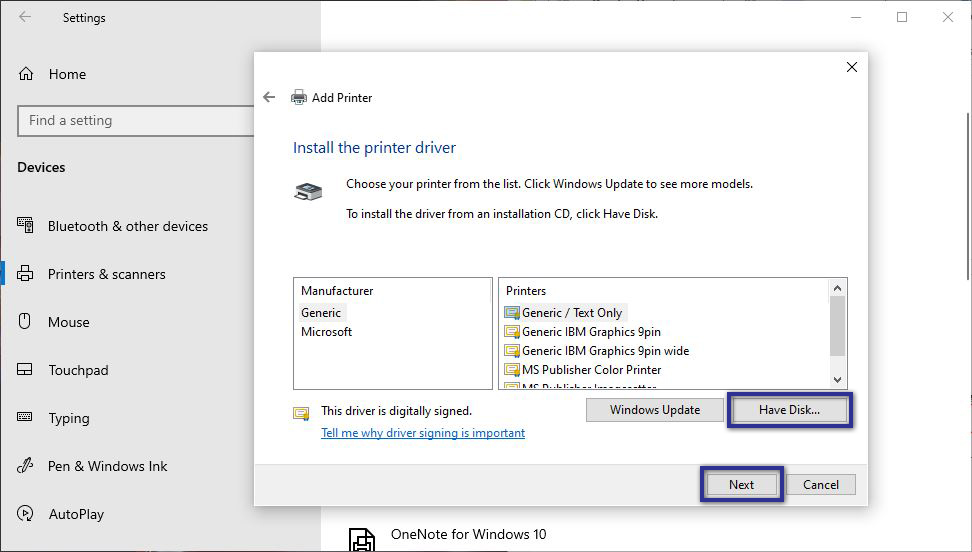Screen dimensions: 972x552
Task: Click driver icon beside Generic IBM Graphics 9pin
Action: pyautogui.click(x=512, y=332)
